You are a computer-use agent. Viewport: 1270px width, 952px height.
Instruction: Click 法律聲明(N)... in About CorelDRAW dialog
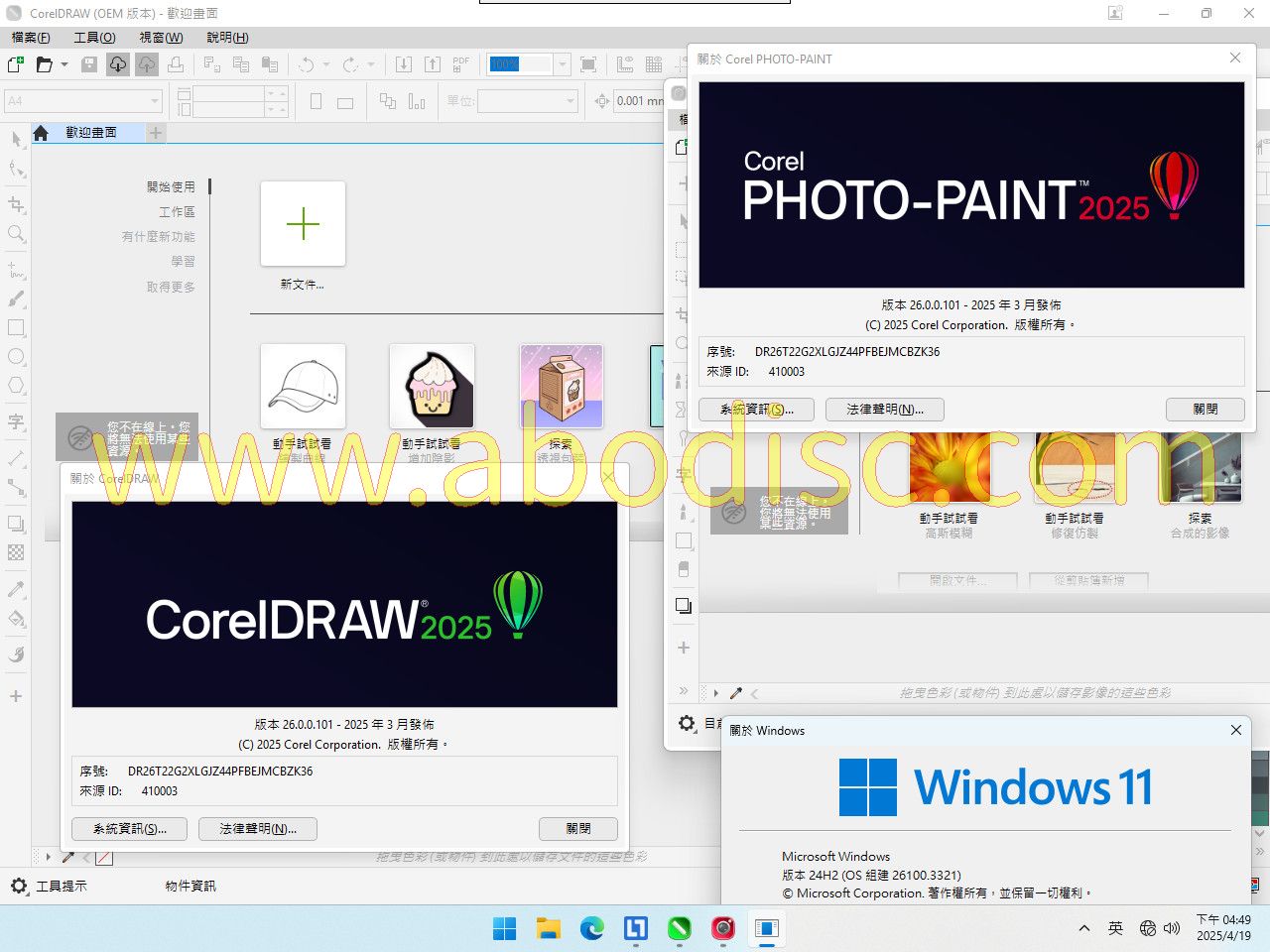[x=258, y=829]
